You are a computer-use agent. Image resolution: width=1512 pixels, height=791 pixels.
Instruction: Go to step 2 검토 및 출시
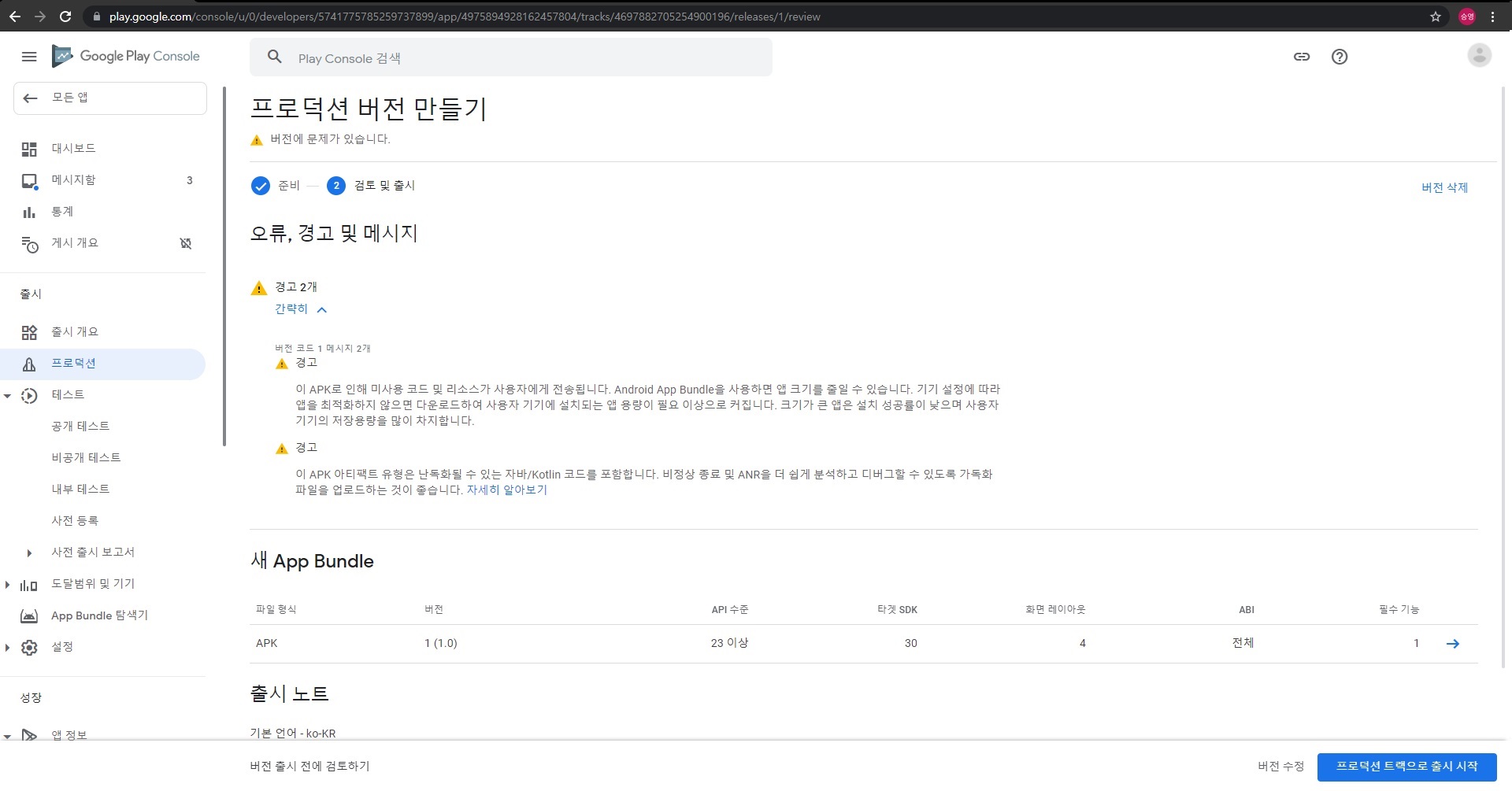click(x=371, y=186)
